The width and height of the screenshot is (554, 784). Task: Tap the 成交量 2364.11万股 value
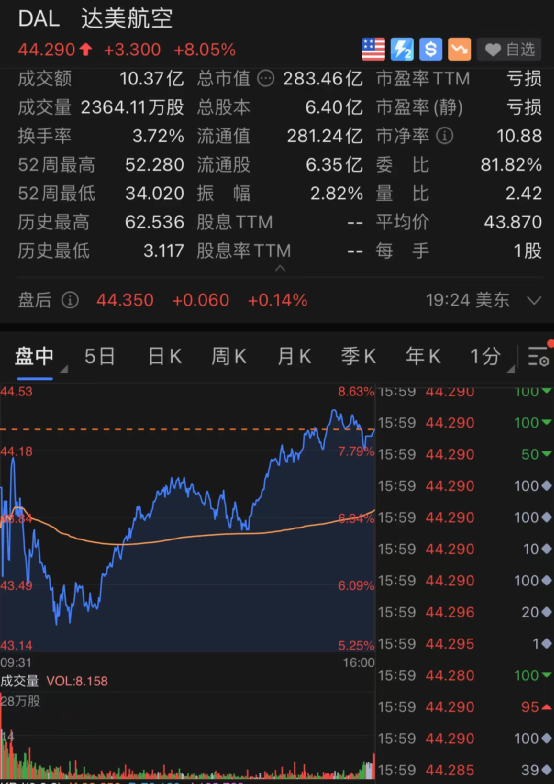pyautogui.click(x=132, y=107)
